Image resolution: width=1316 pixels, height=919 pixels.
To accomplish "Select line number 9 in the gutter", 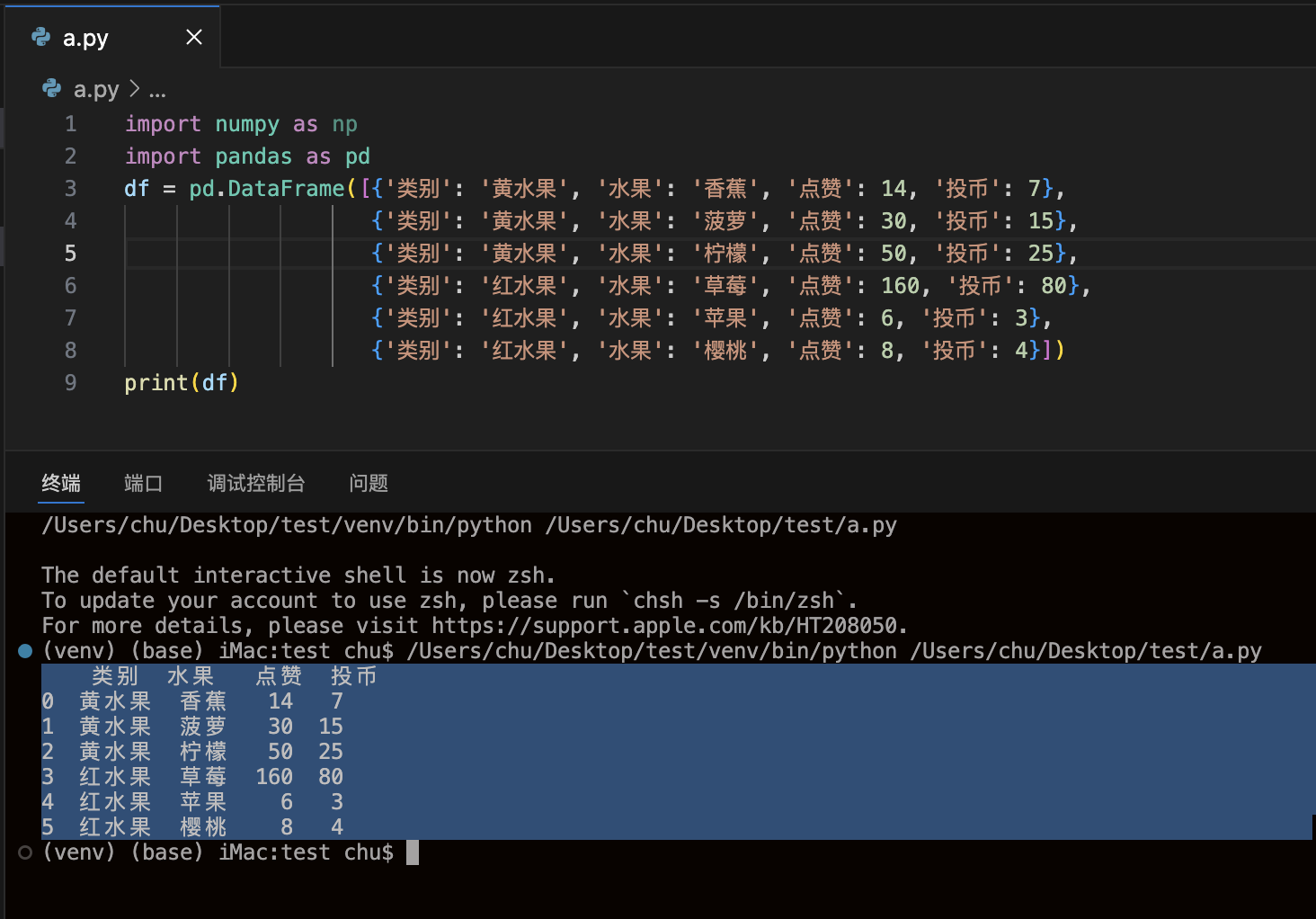I will click(70, 383).
